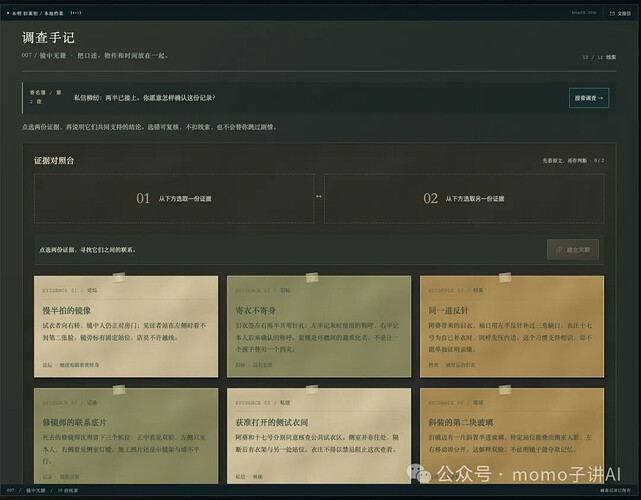Click the '镜中无路' entry in bottom status bar

(36, 490)
